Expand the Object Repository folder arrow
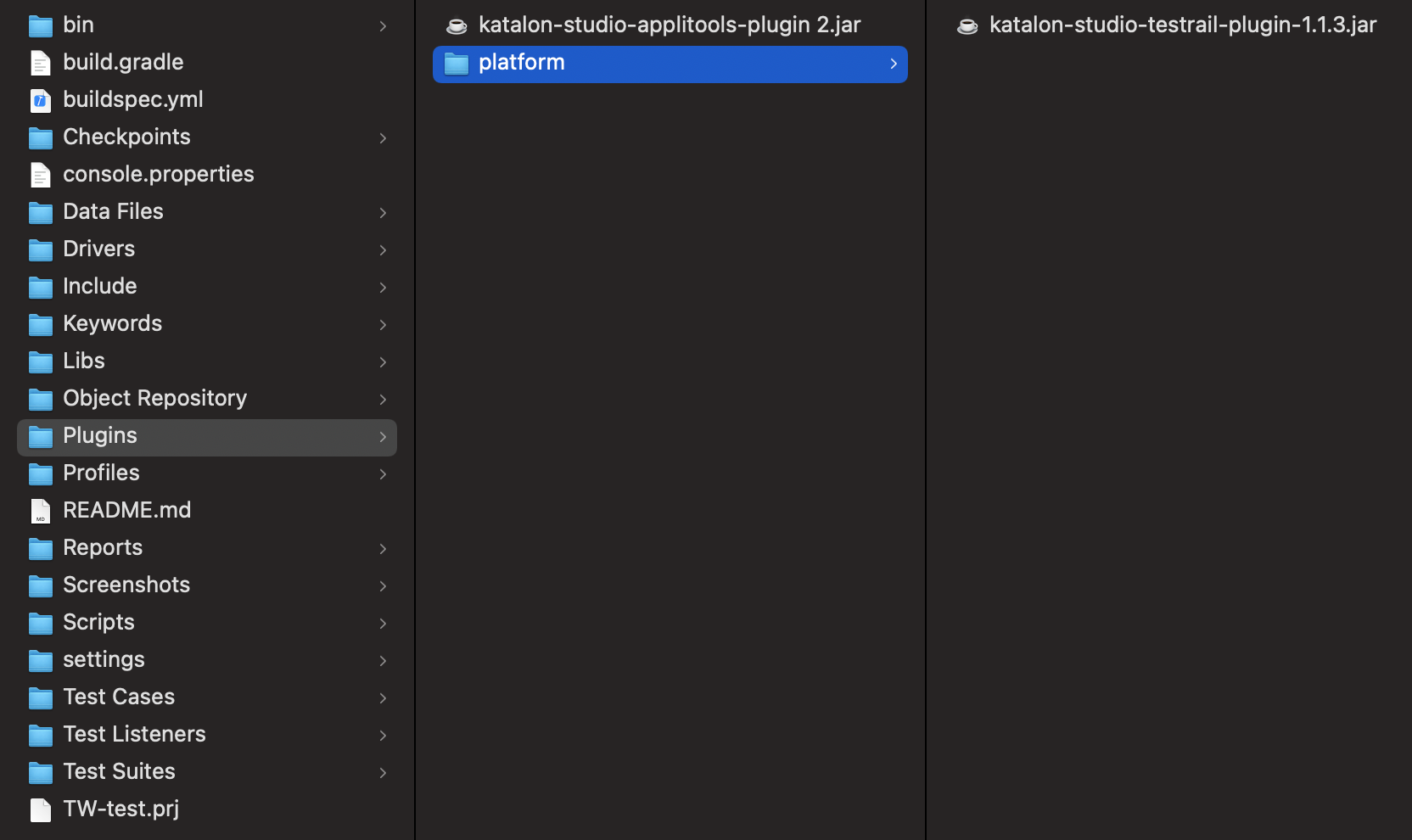Screen dimensions: 1412x840 pos(383,399)
